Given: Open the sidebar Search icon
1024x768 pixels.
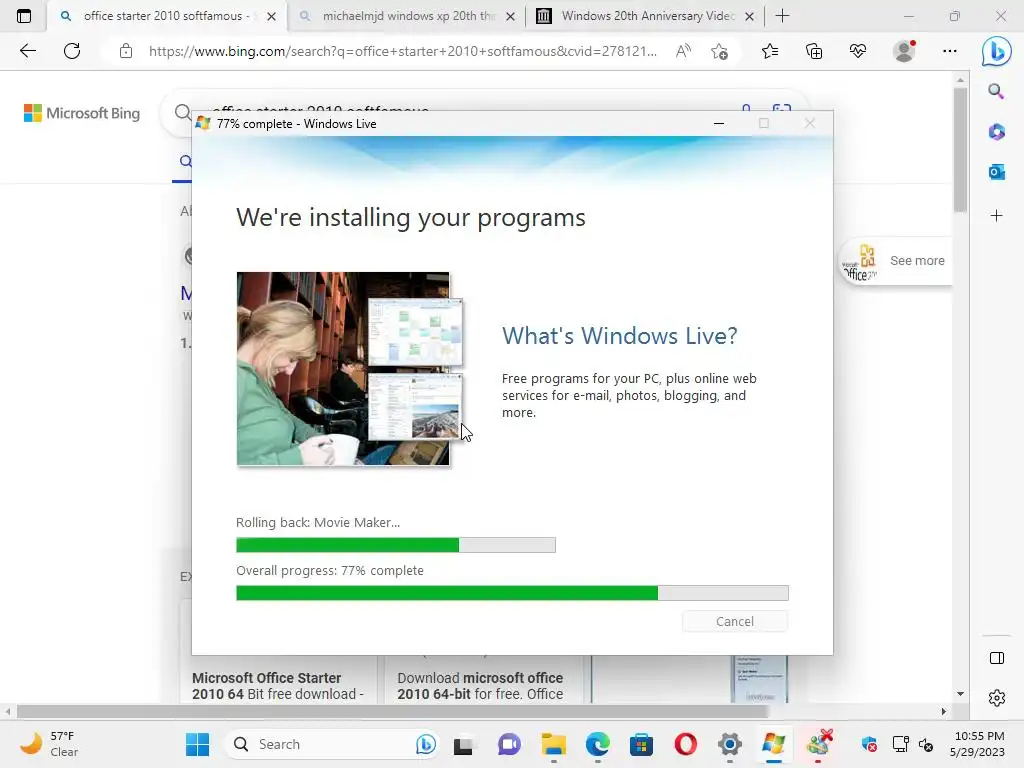Looking at the screenshot, I should [996, 91].
